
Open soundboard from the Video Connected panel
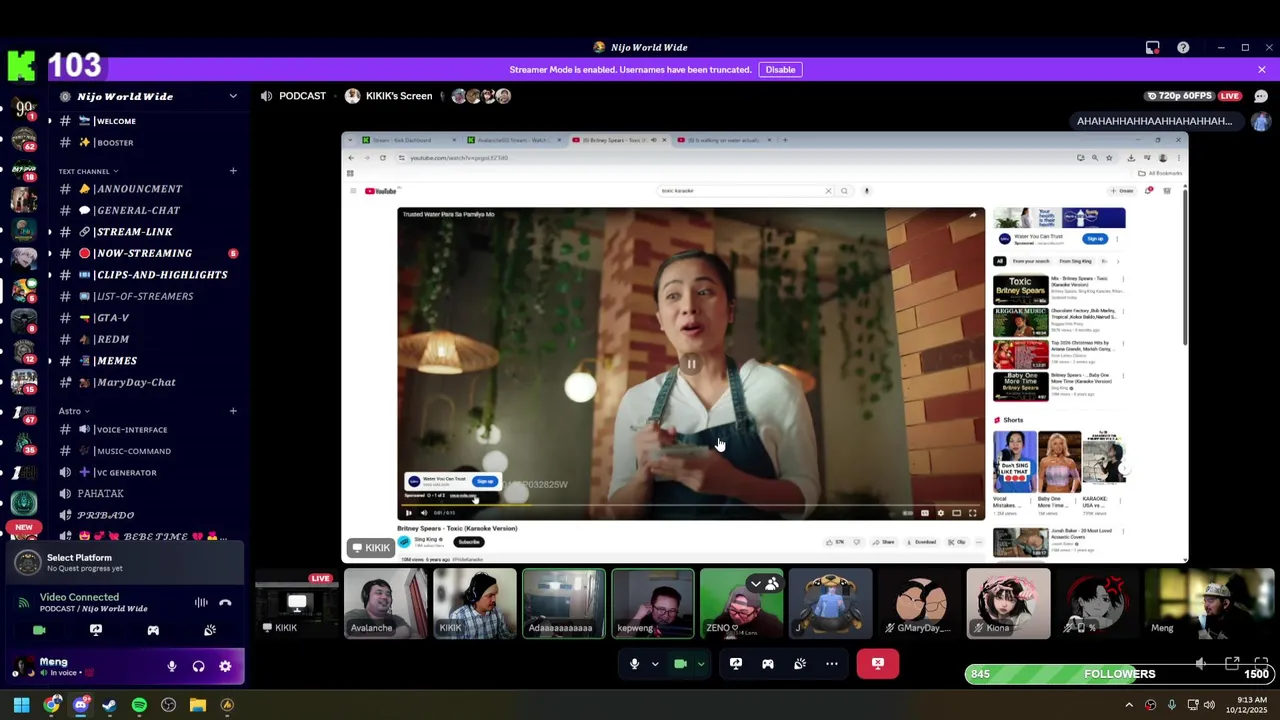[x=210, y=630]
